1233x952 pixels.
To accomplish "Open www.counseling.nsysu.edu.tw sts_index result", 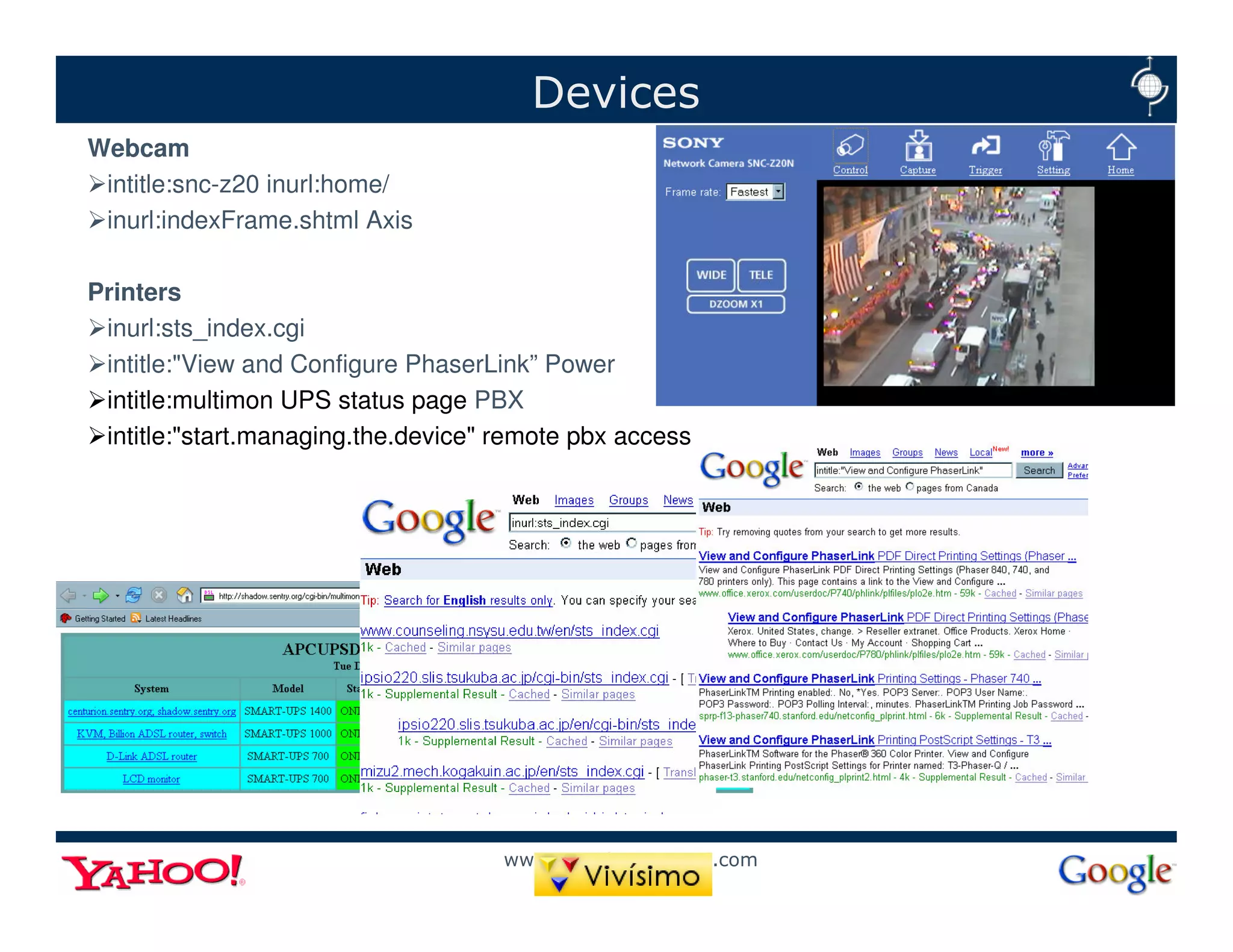I will [509, 631].
